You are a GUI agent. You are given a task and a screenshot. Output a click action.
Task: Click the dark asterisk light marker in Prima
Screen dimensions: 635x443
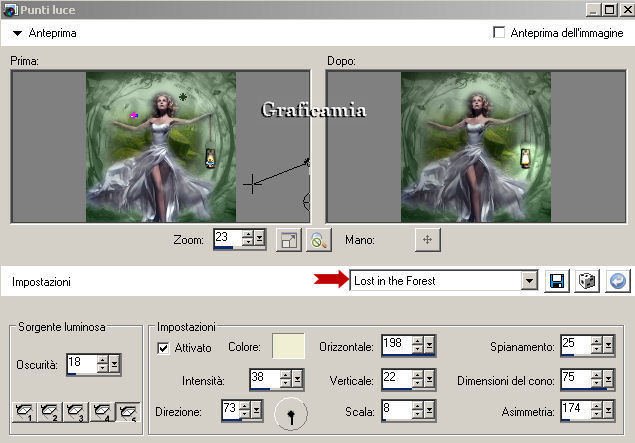point(183,97)
